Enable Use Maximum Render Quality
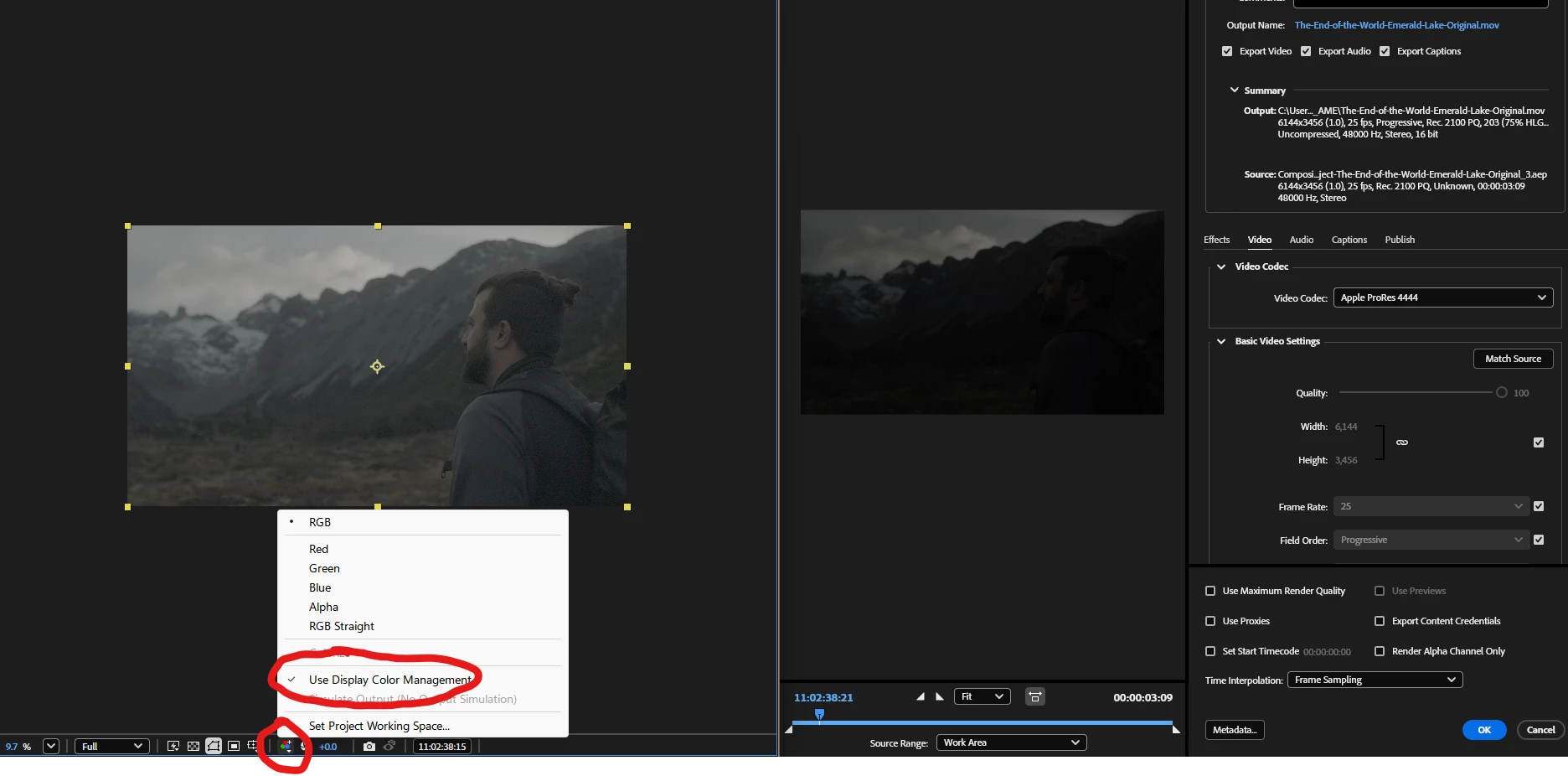The width and height of the screenshot is (1568, 776). tap(1210, 591)
